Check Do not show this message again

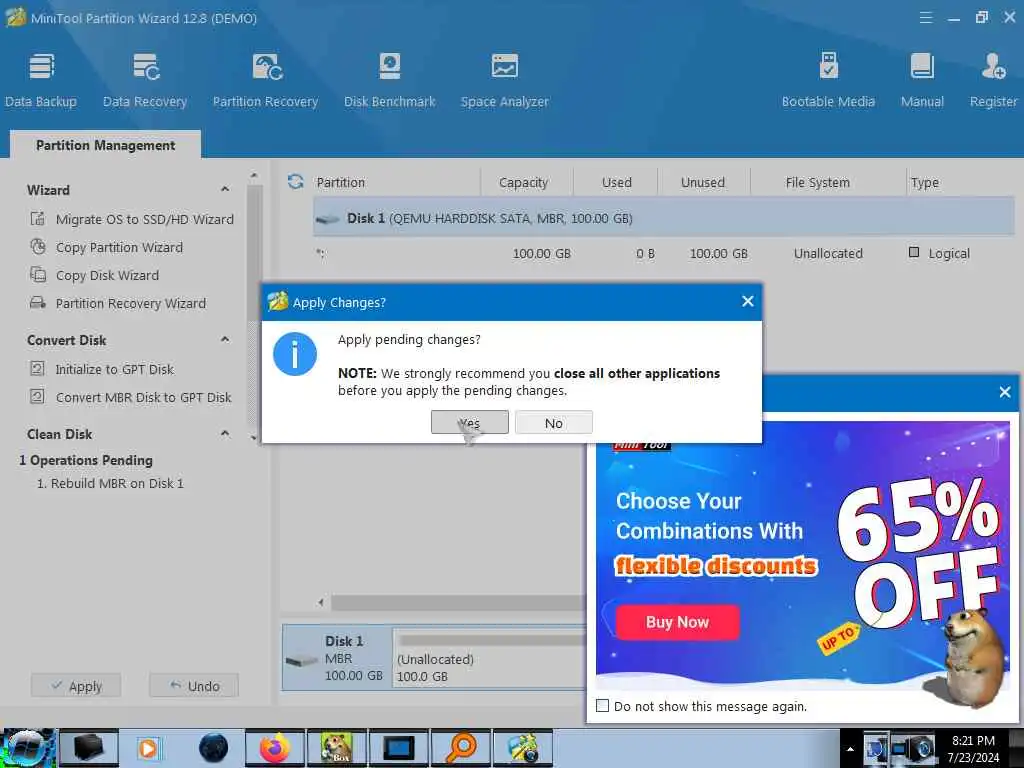tap(603, 706)
